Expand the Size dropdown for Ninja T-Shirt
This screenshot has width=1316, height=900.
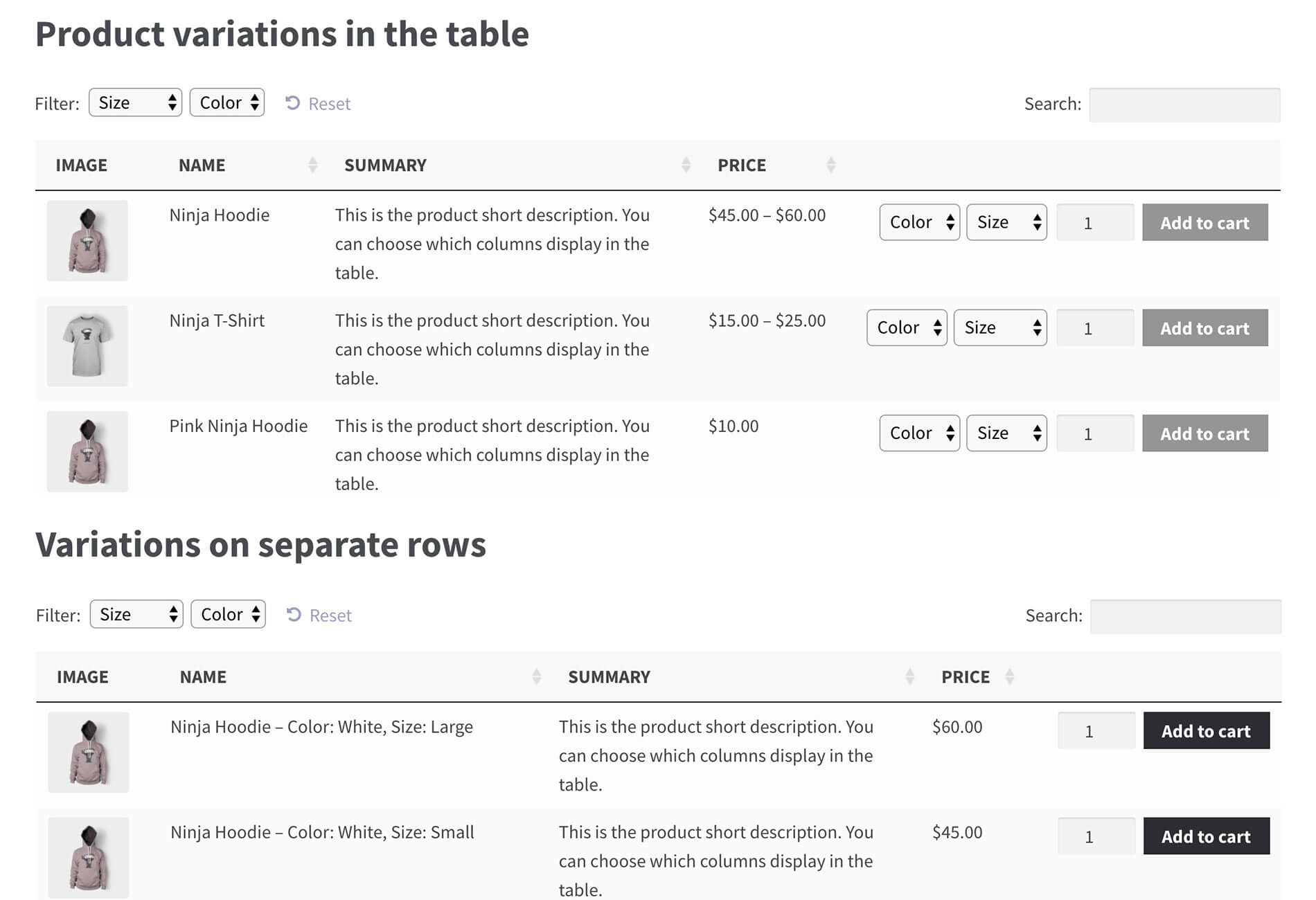(999, 327)
